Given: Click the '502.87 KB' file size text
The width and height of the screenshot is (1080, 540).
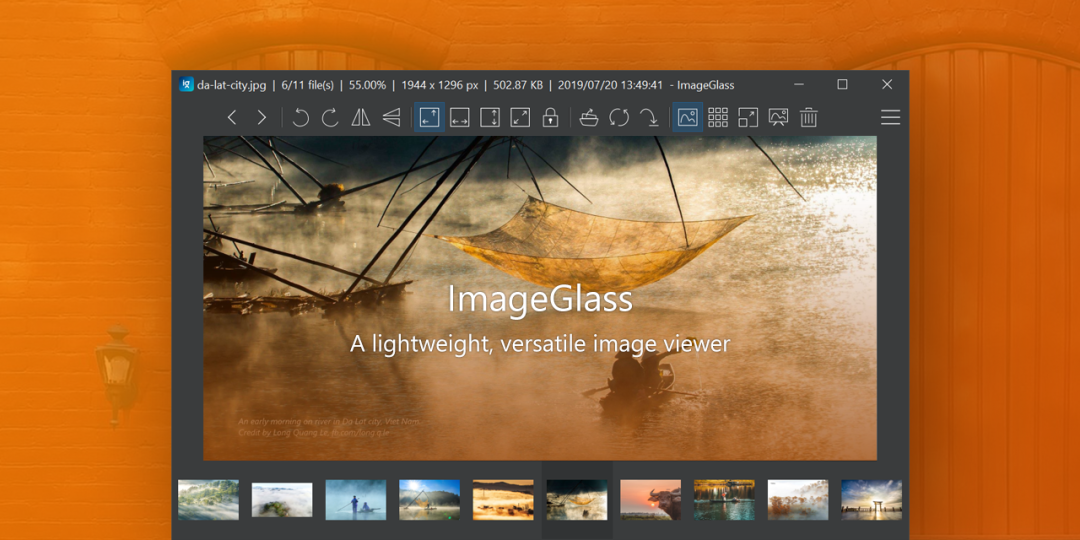Looking at the screenshot, I should pyautogui.click(x=518, y=85).
